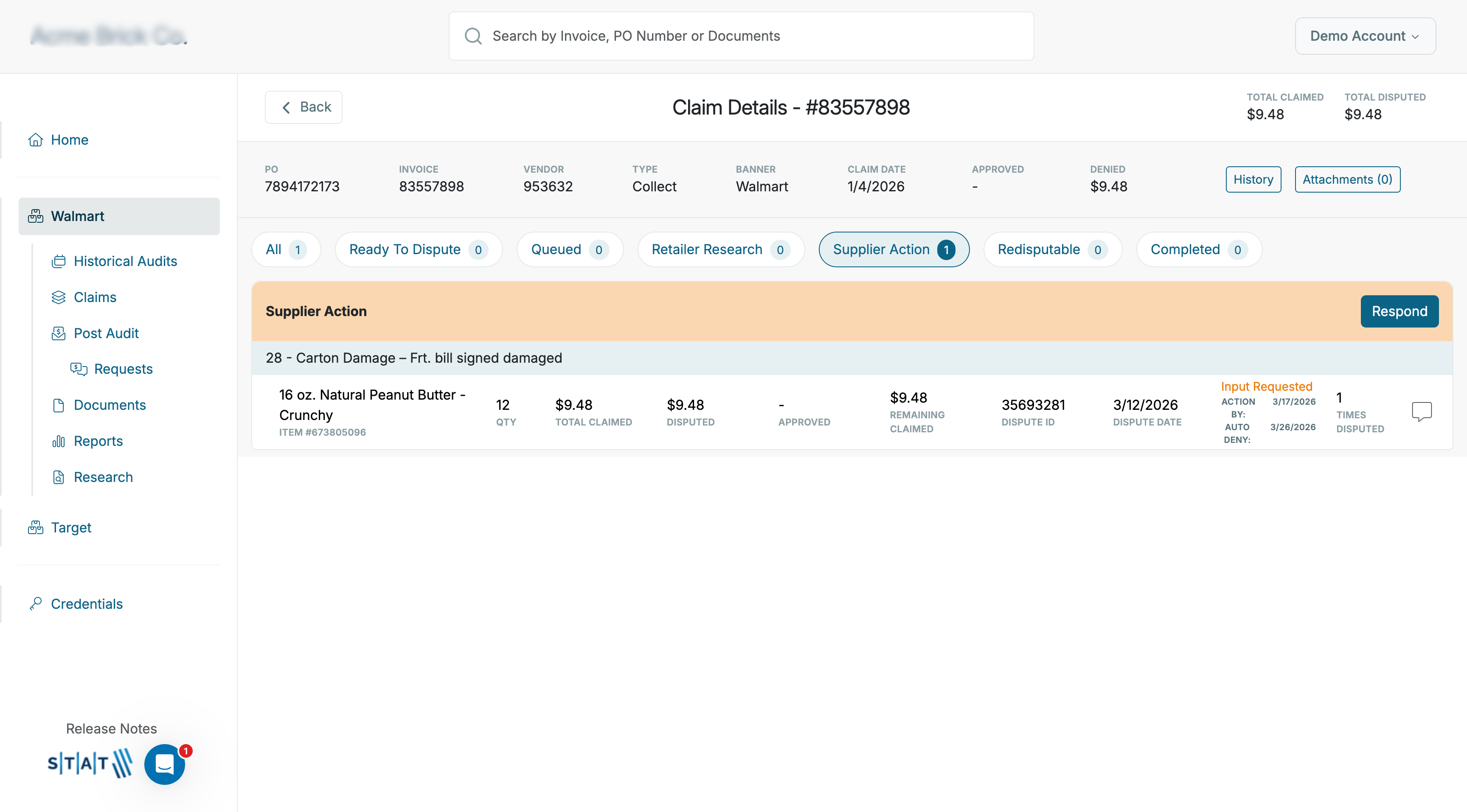Open the Credentials key icon

(x=35, y=603)
